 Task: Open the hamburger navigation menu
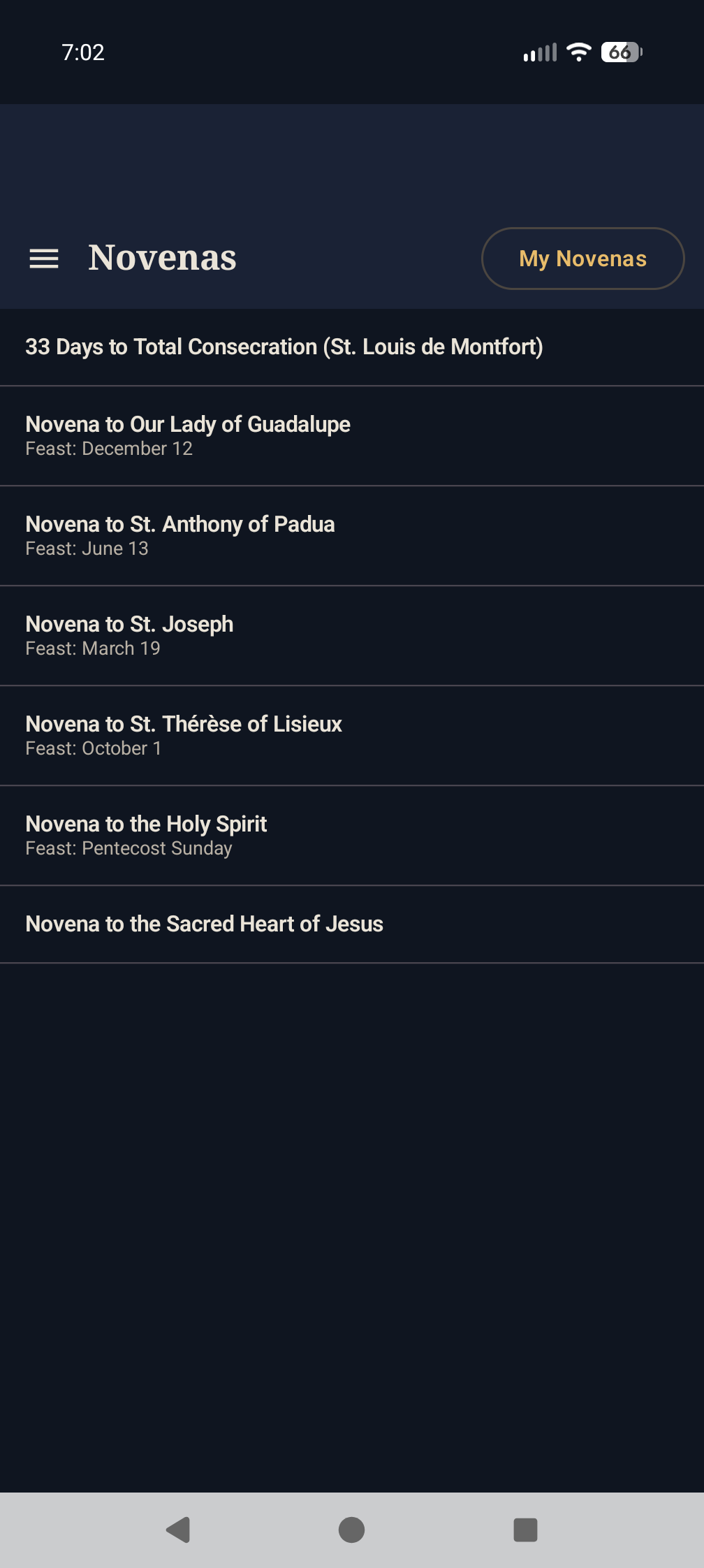coord(43,259)
